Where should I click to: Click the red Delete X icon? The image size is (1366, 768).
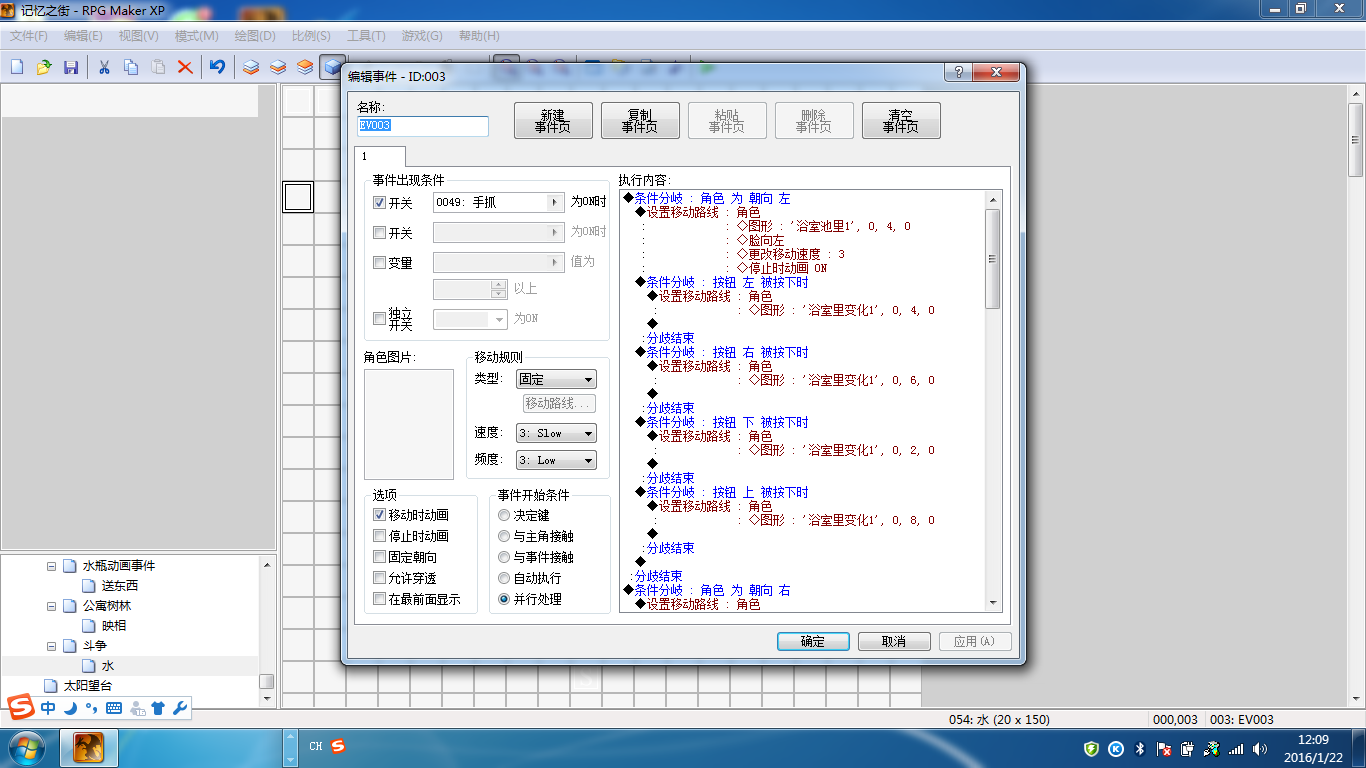185,67
